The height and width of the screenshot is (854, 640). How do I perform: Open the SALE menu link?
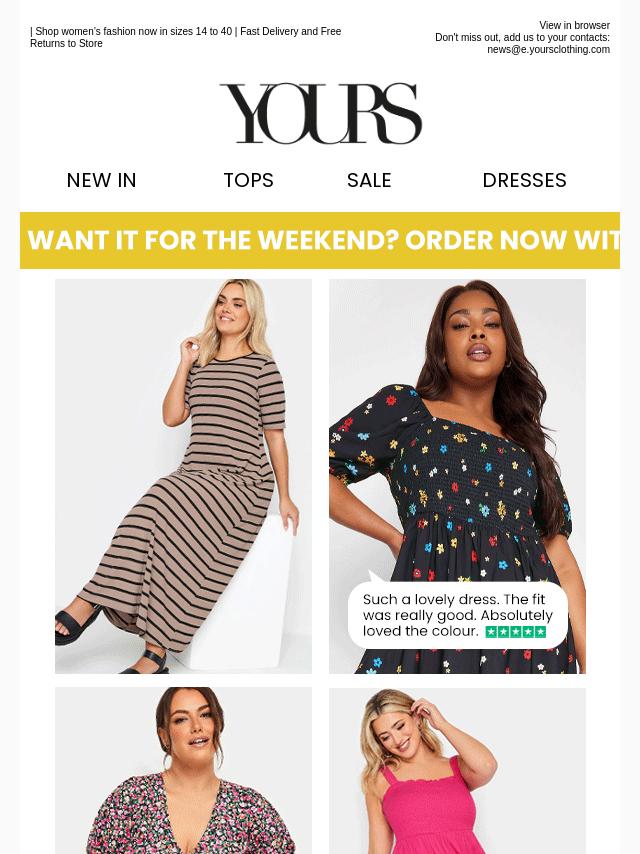click(x=369, y=180)
